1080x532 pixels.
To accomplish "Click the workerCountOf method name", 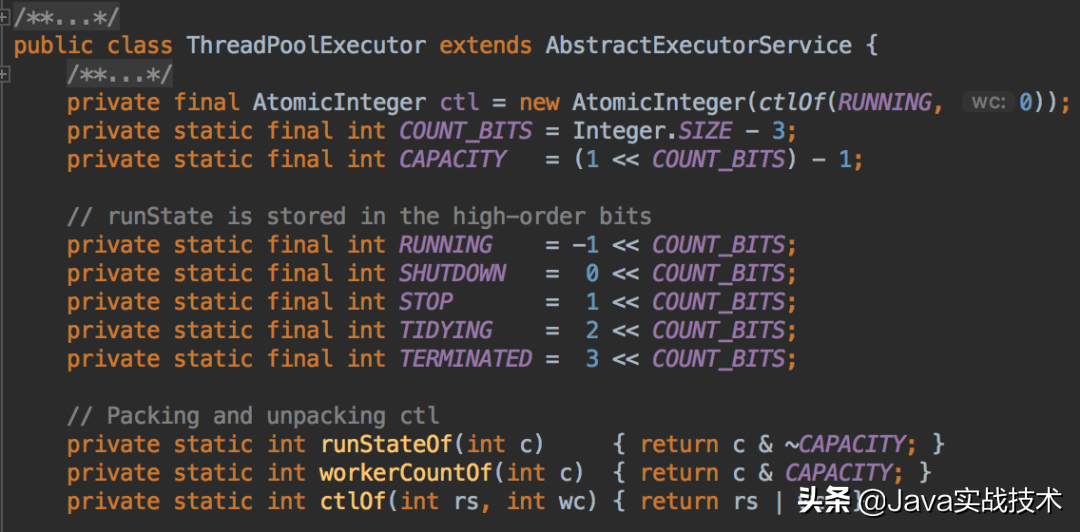I will coord(406,473).
